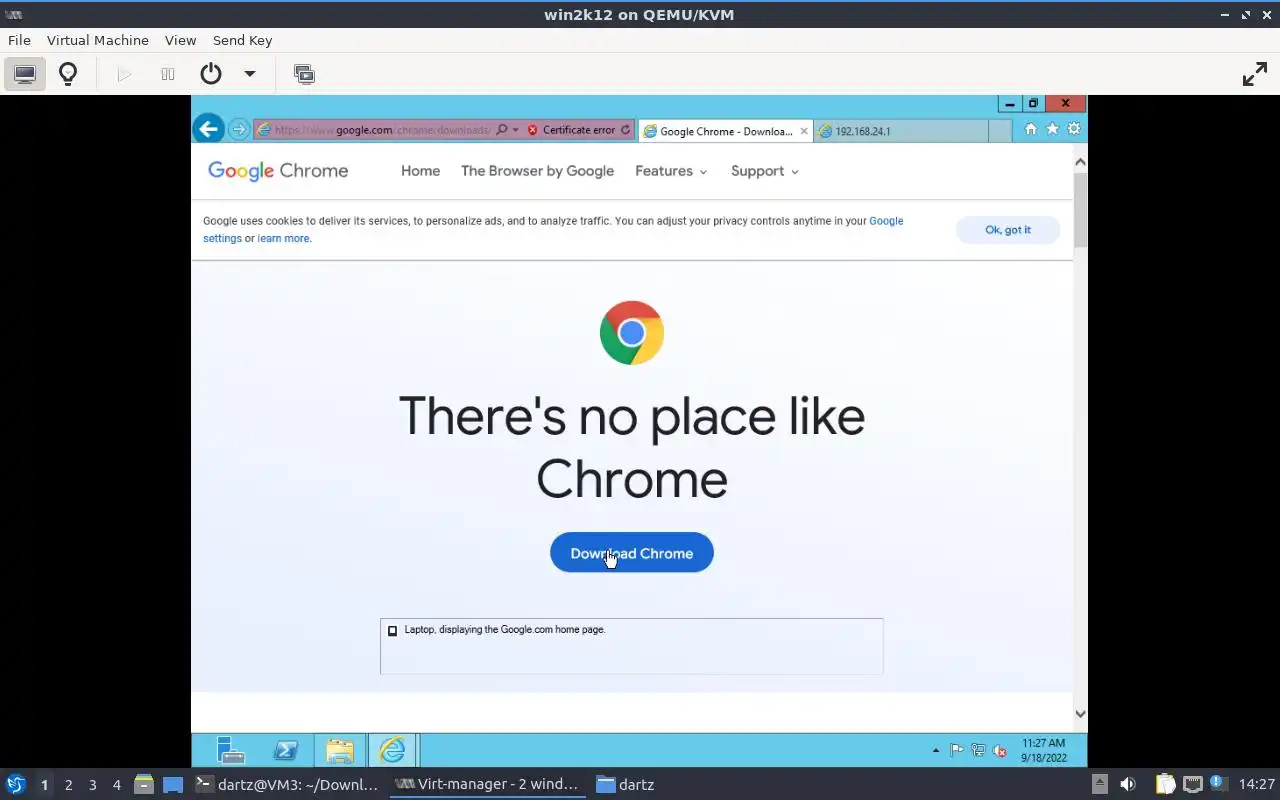This screenshot has width=1280, height=800.
Task: Follow the learn more link
Action: pyautogui.click(x=284, y=238)
